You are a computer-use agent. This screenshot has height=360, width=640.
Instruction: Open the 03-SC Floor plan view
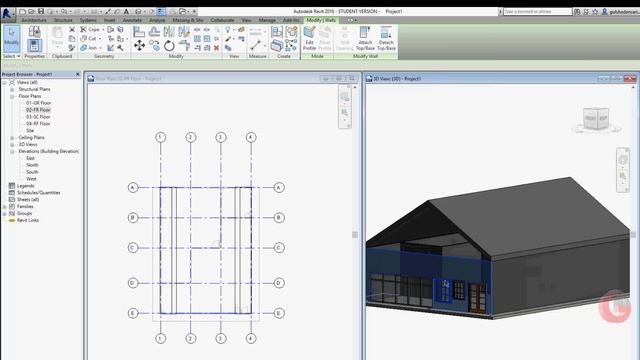(x=38, y=117)
